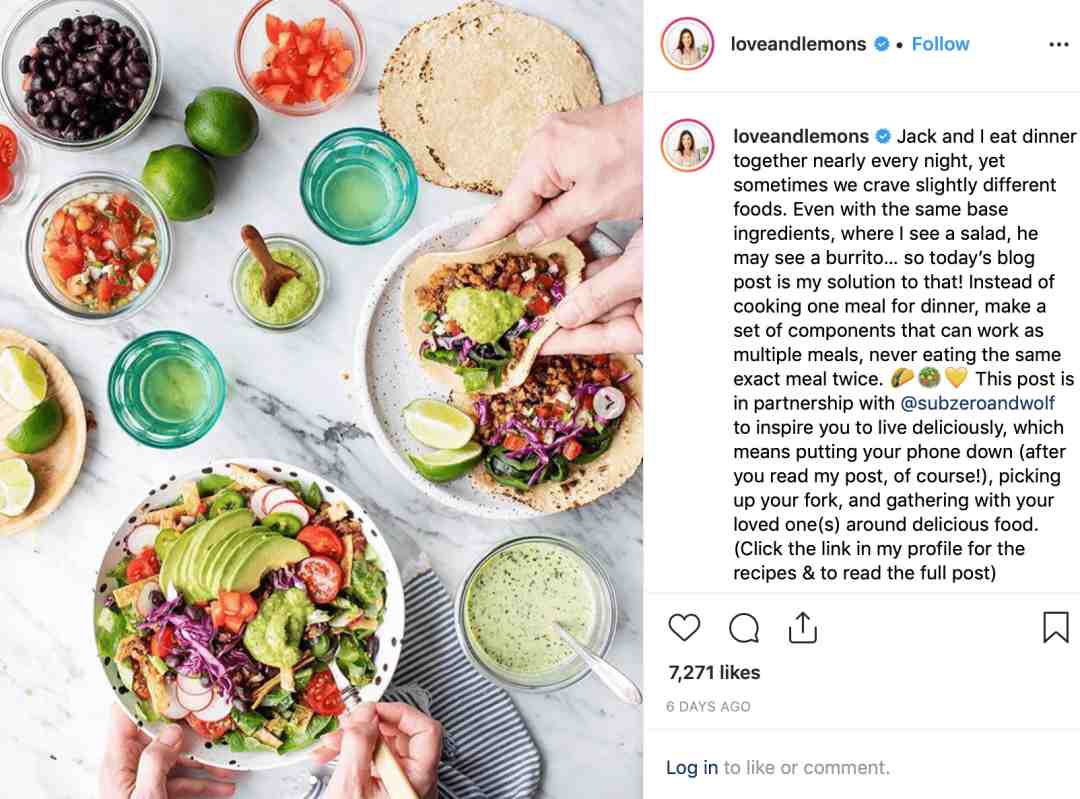Open comments via the speech bubble icon
The image size is (1080, 799).
click(744, 627)
